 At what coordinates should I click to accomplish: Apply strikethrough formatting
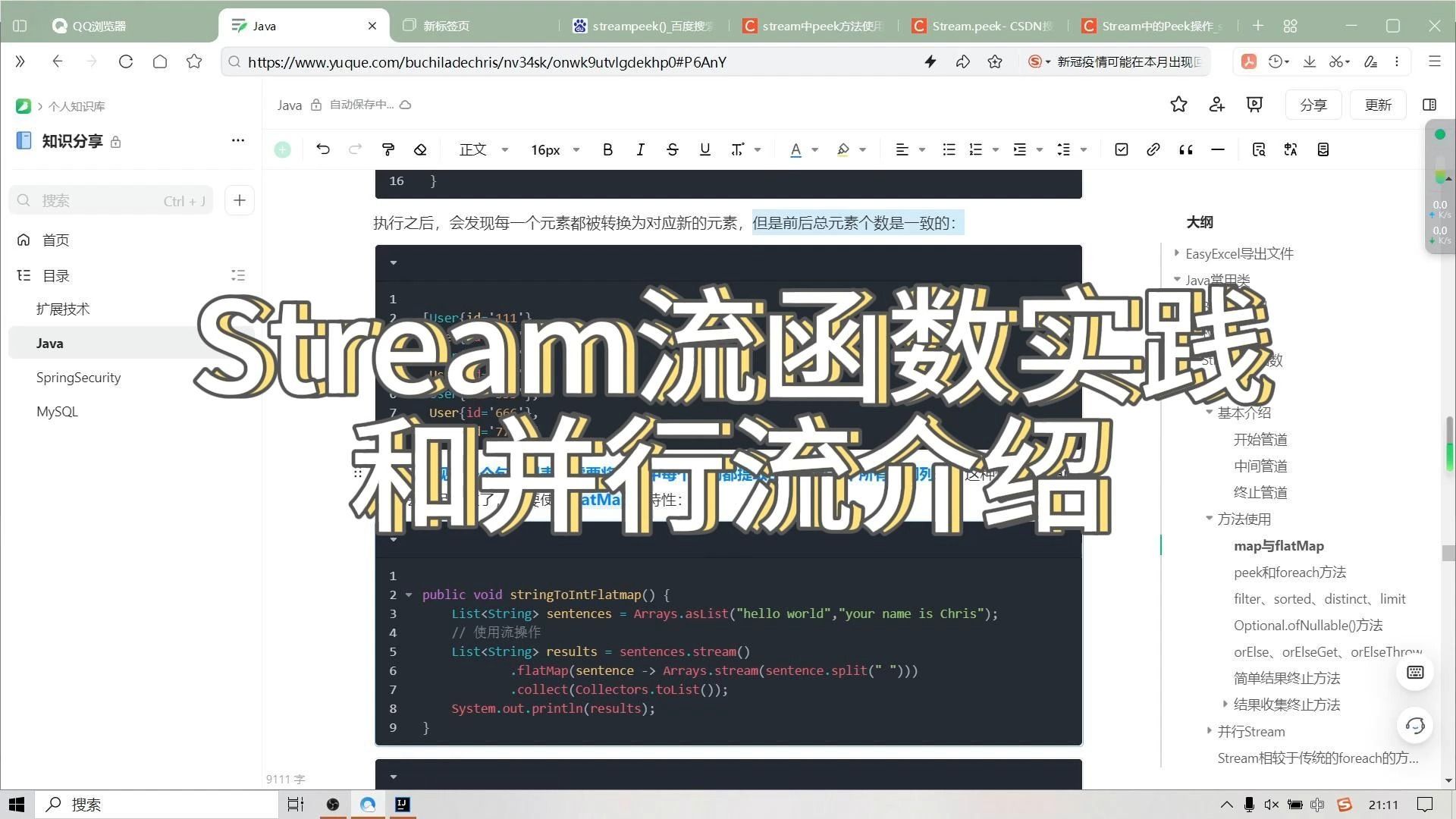point(672,149)
